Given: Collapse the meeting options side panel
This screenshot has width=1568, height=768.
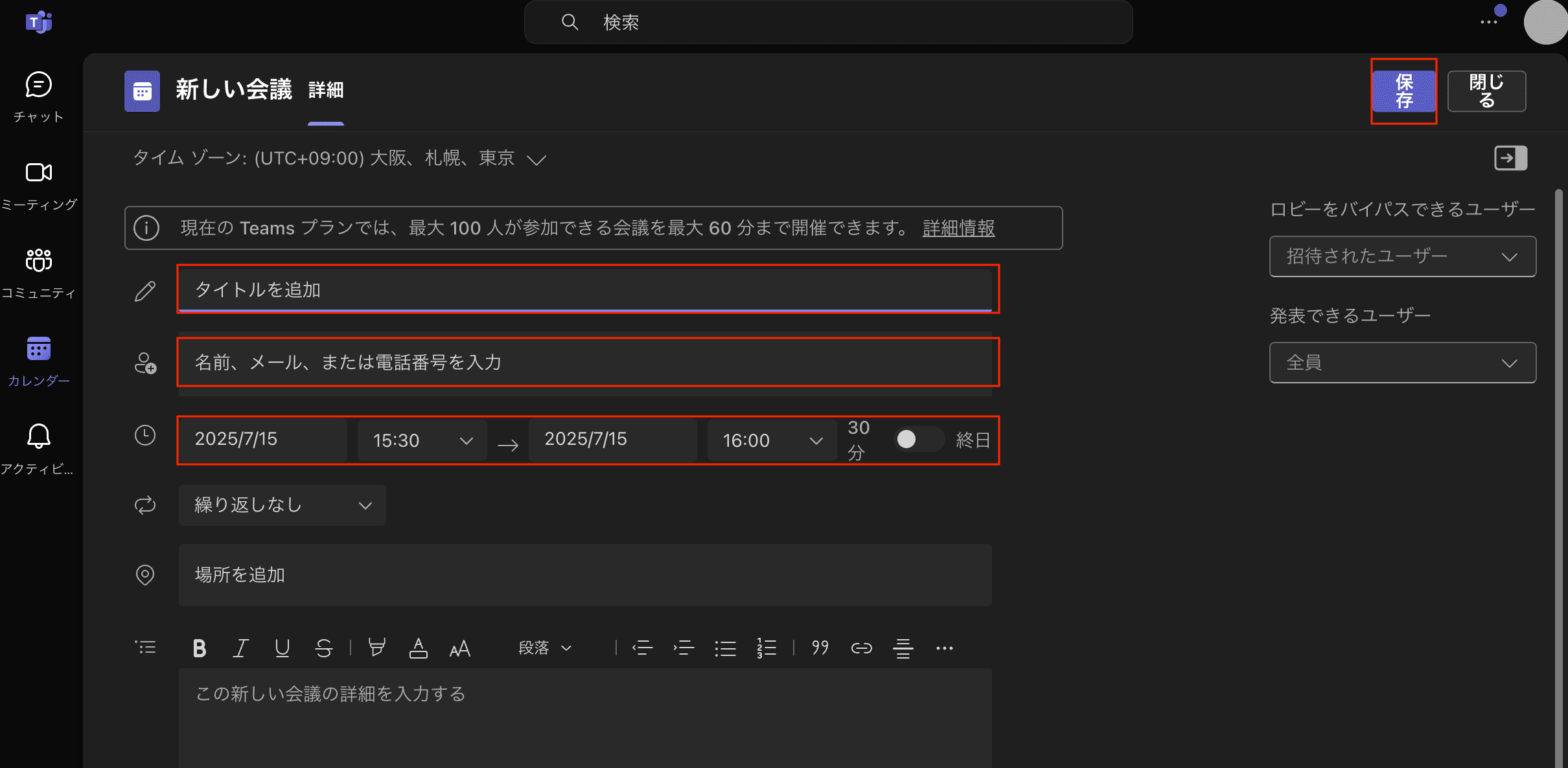Looking at the screenshot, I should pos(1510,158).
